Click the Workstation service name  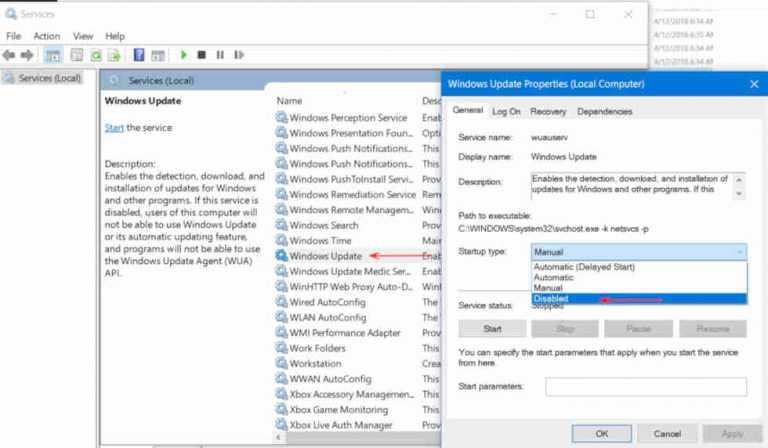click(315, 364)
